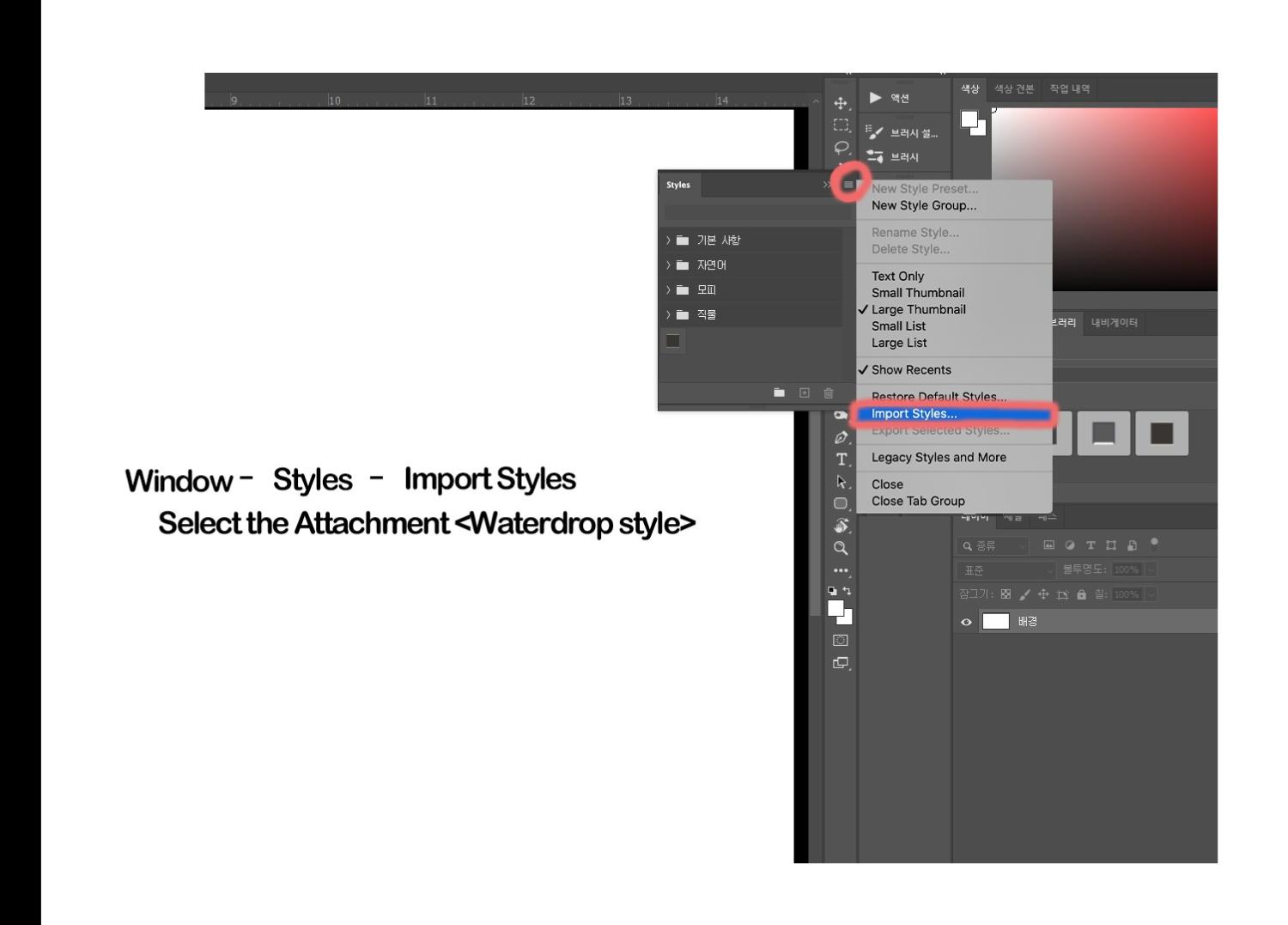This screenshot has height=925, width=1288.
Task: Expand the 모피 style group
Action: click(668, 289)
